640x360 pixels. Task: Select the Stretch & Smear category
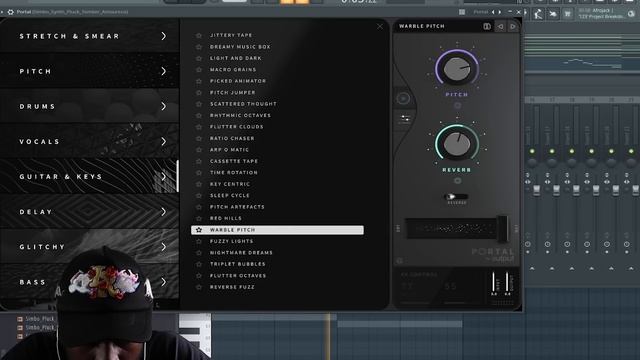[x=89, y=36]
